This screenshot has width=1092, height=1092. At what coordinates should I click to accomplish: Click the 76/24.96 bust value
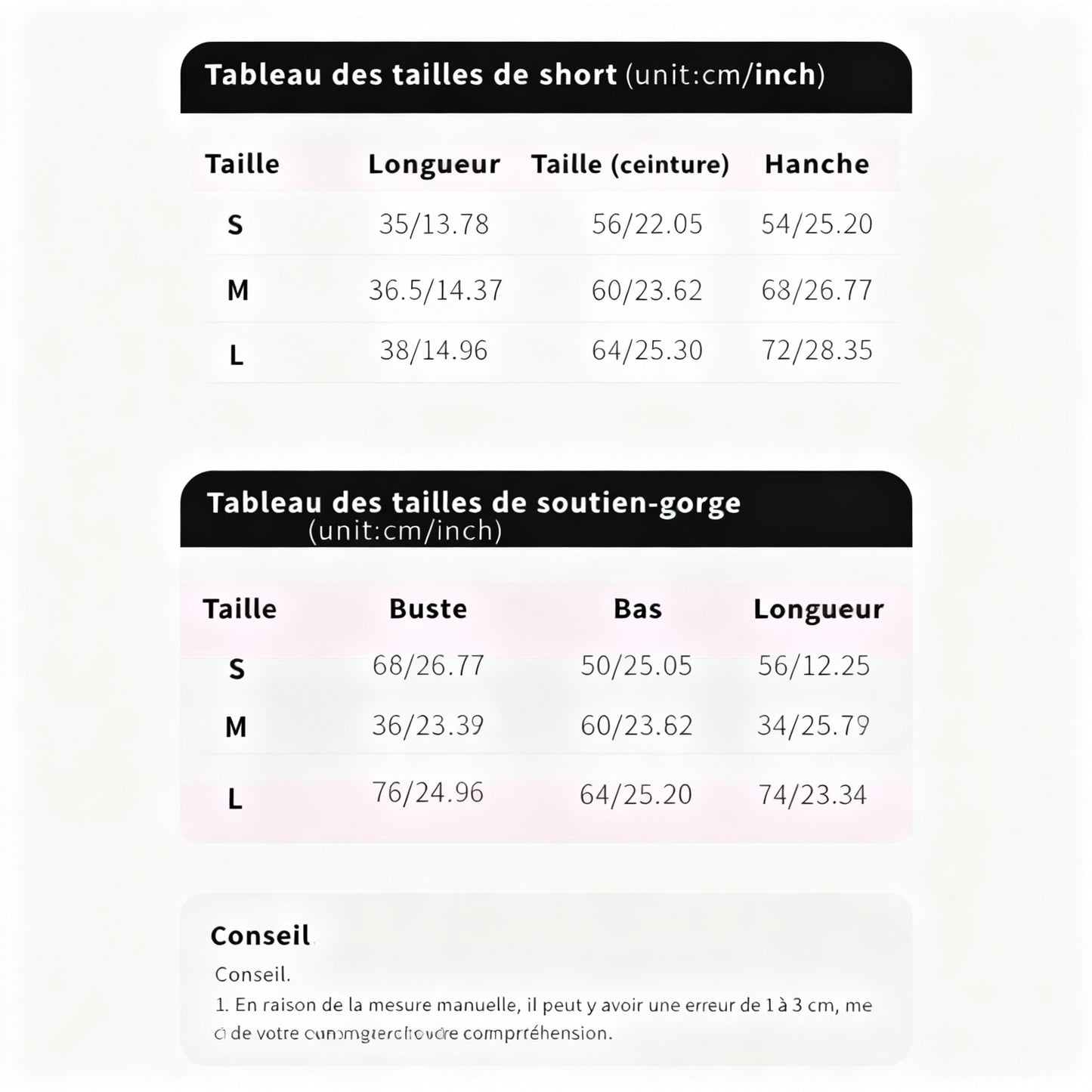coord(428,793)
